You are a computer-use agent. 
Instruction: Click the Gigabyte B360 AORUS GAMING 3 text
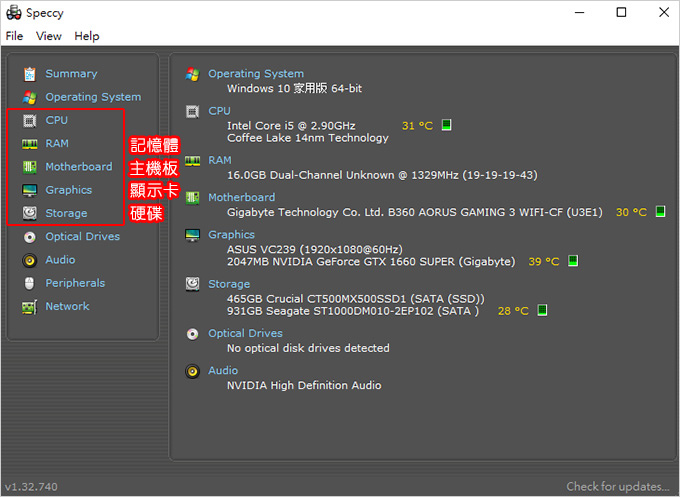(x=415, y=213)
